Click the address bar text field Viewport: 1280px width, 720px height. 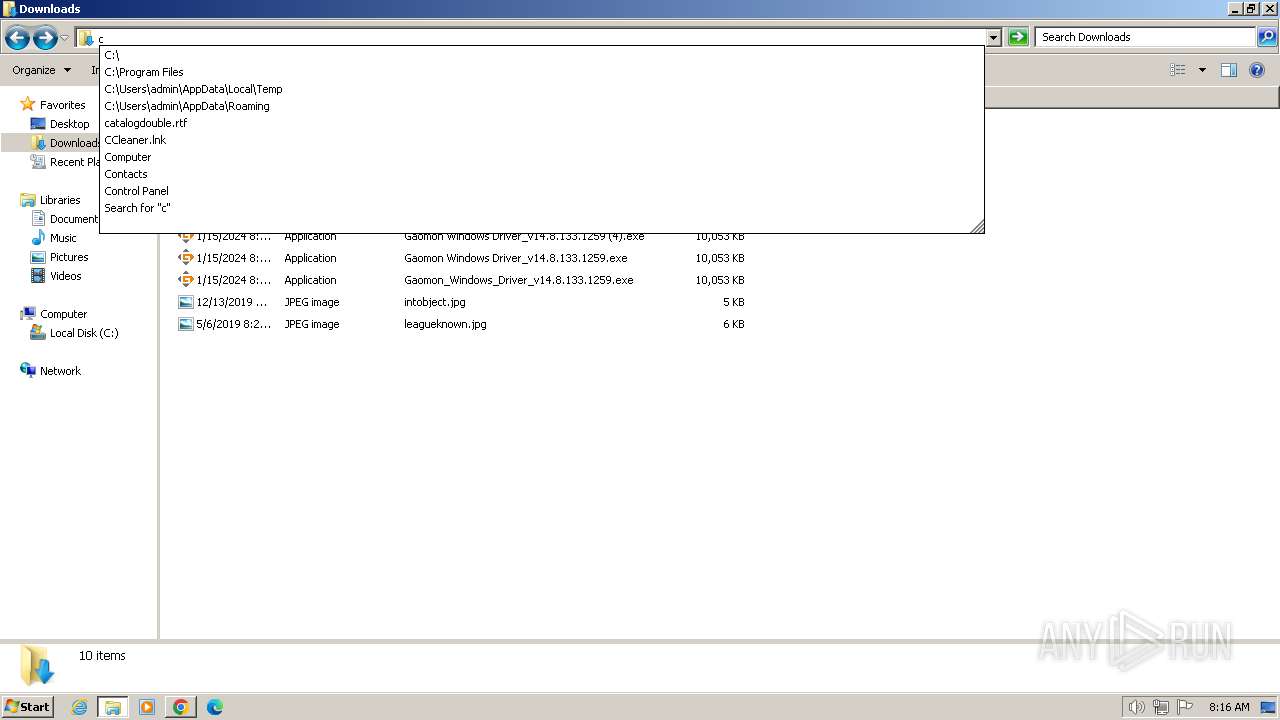[540, 38]
